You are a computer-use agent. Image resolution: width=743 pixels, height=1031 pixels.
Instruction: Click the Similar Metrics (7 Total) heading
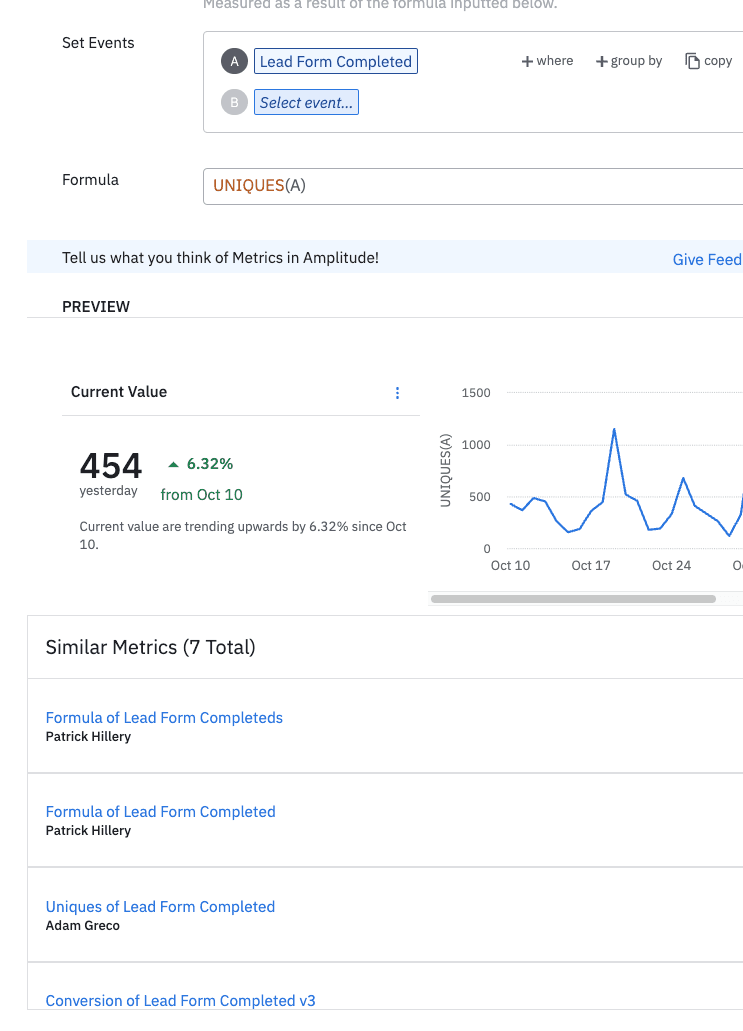tap(150, 647)
